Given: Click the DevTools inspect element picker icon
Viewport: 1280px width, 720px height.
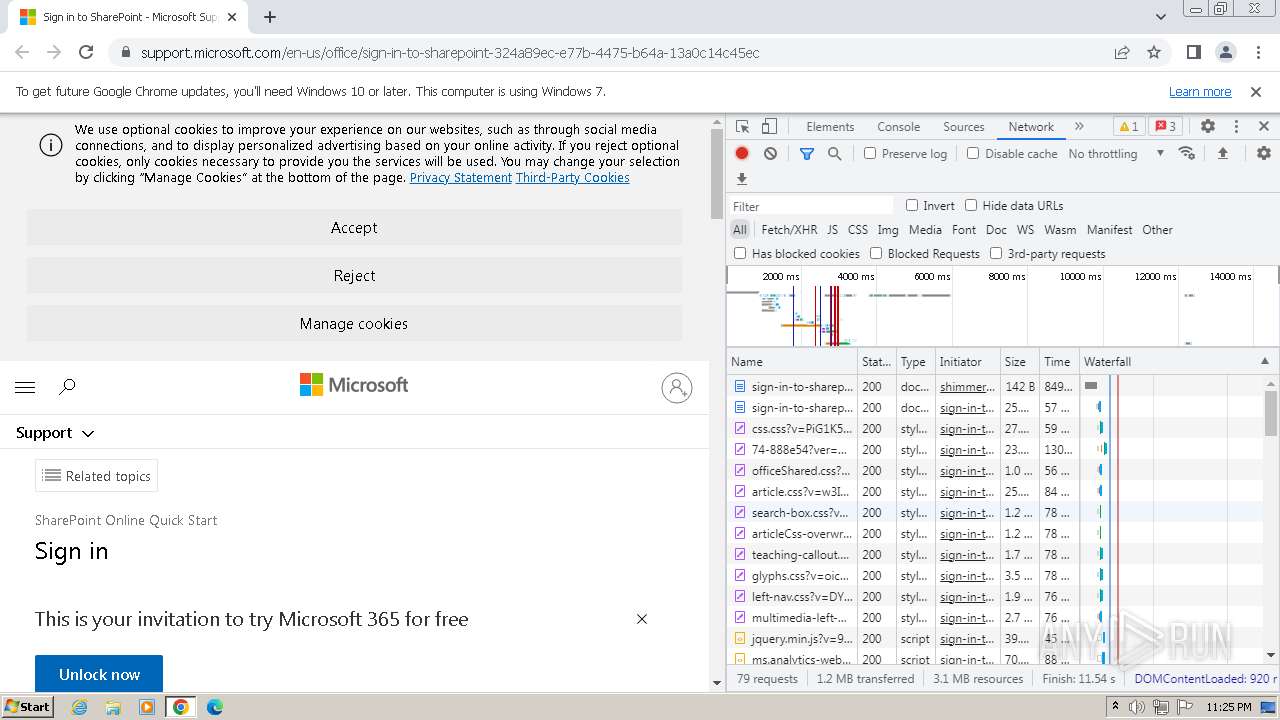Looking at the screenshot, I should click(742, 127).
